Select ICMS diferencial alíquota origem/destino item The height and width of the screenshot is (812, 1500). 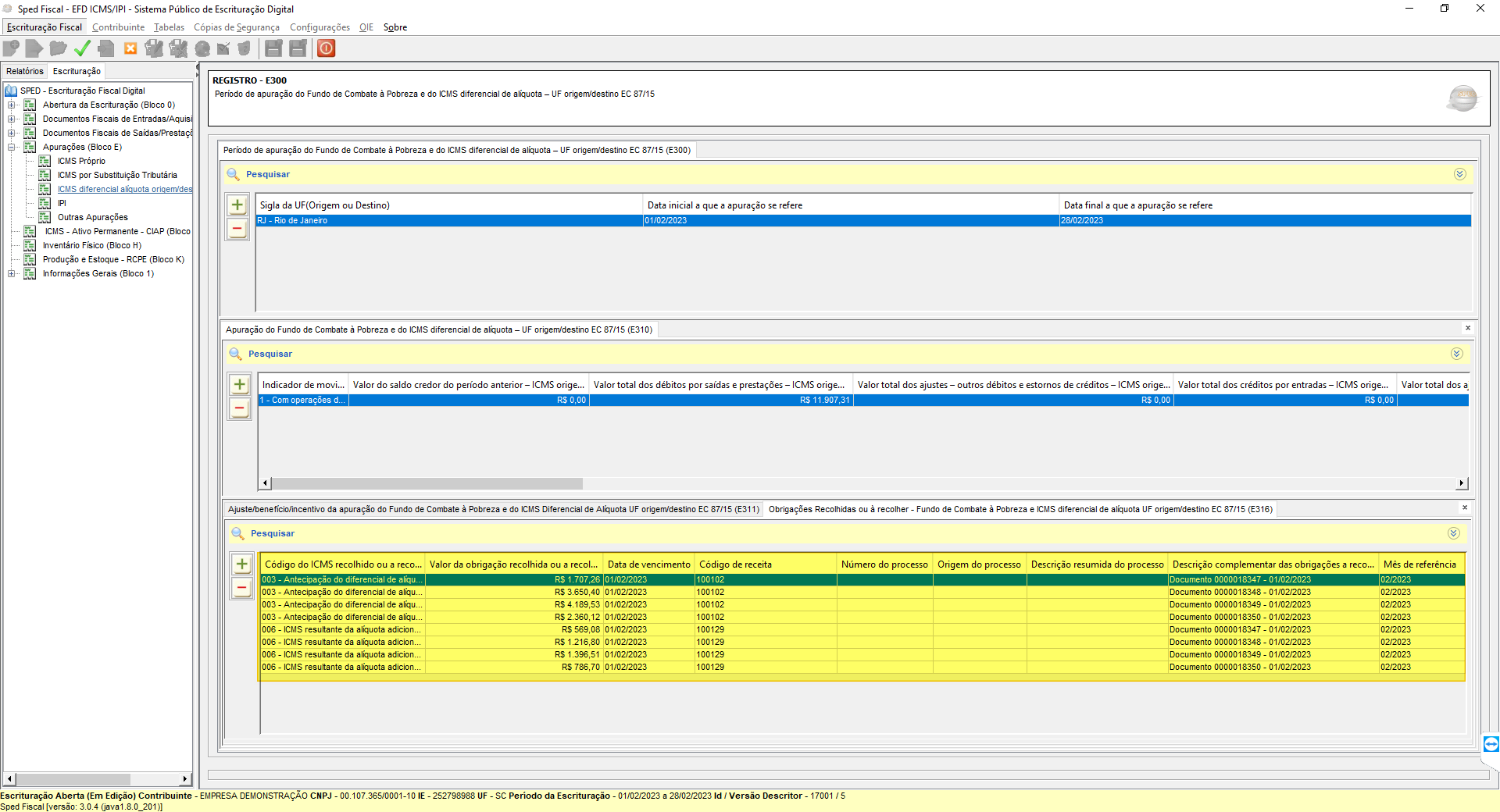click(x=125, y=189)
